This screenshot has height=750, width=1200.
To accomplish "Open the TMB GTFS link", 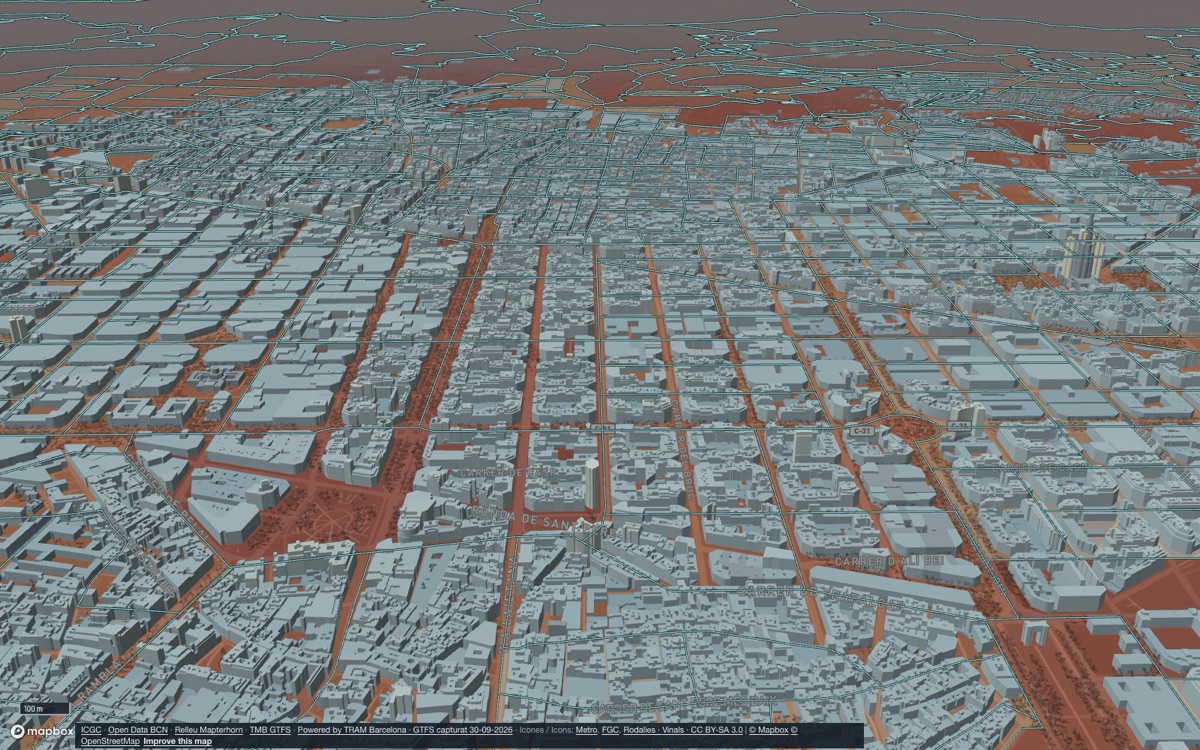I will coord(270,730).
